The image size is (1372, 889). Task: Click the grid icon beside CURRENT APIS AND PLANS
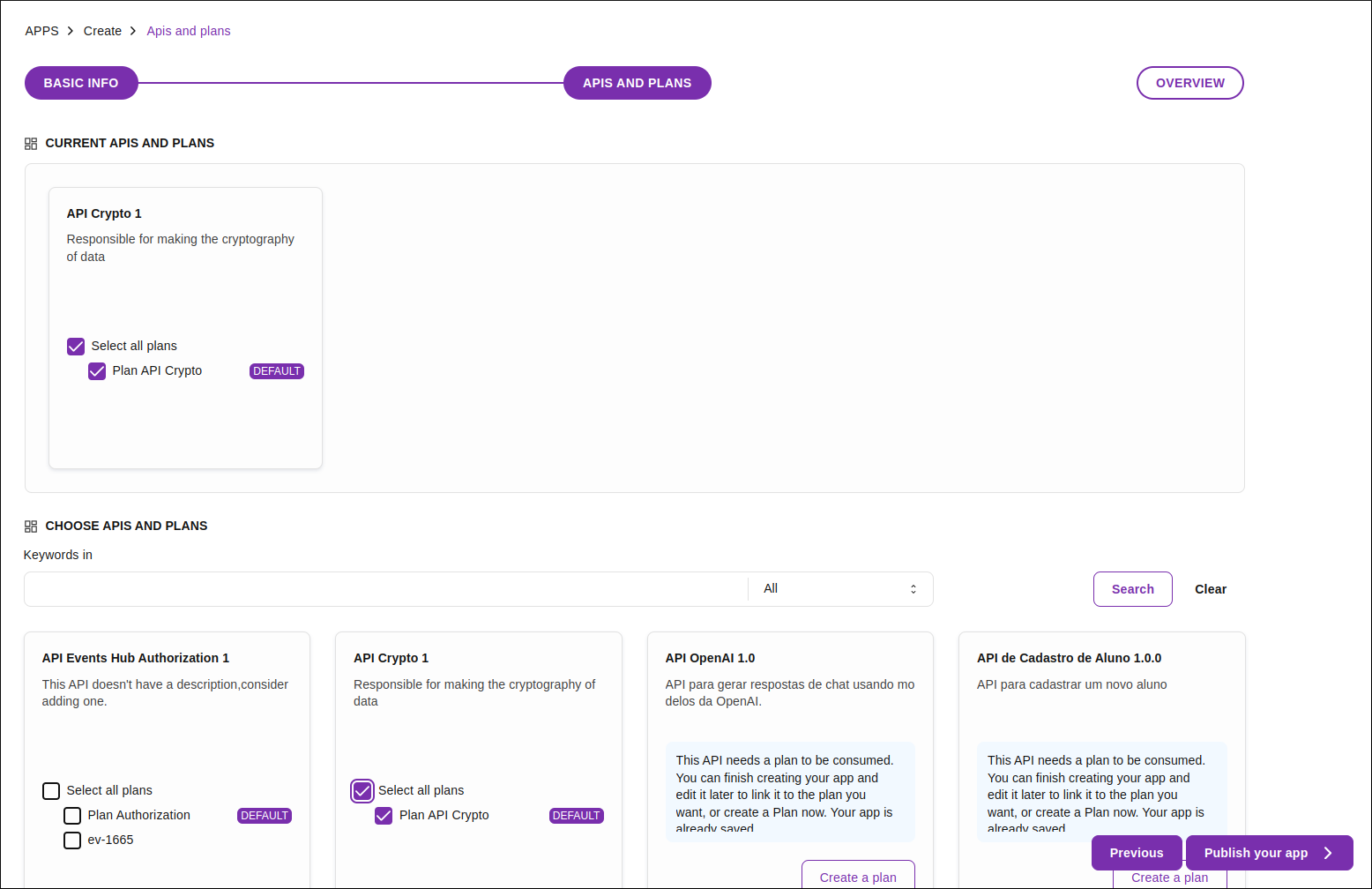click(x=31, y=142)
